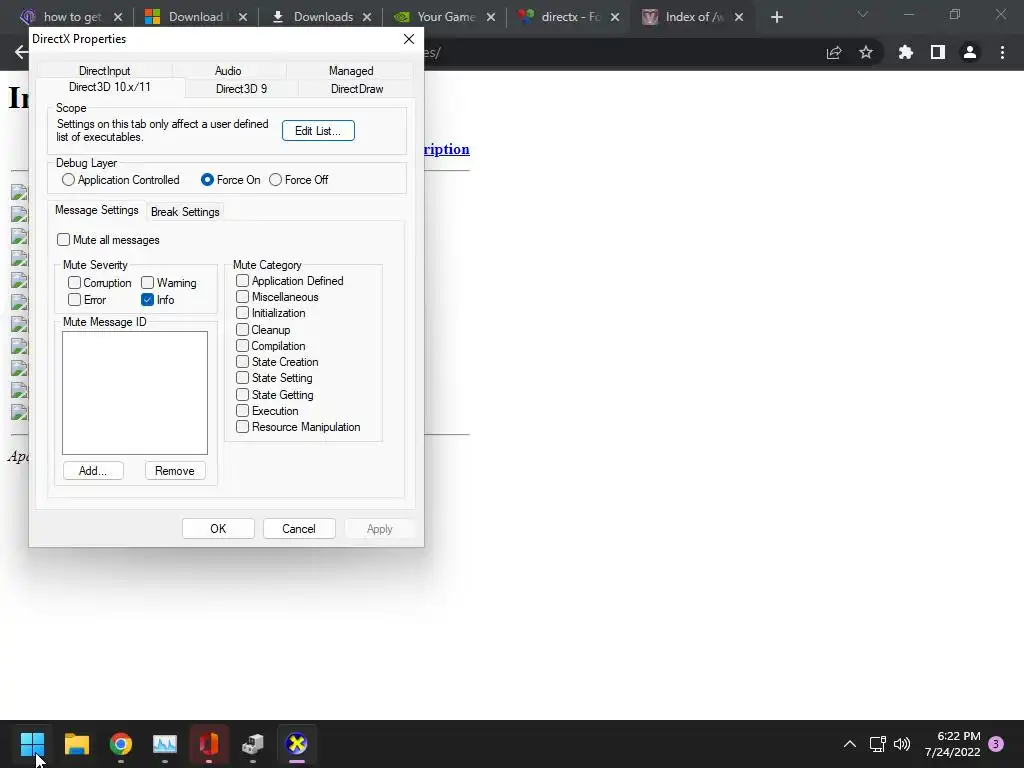Open the volume control in tray

(902, 744)
